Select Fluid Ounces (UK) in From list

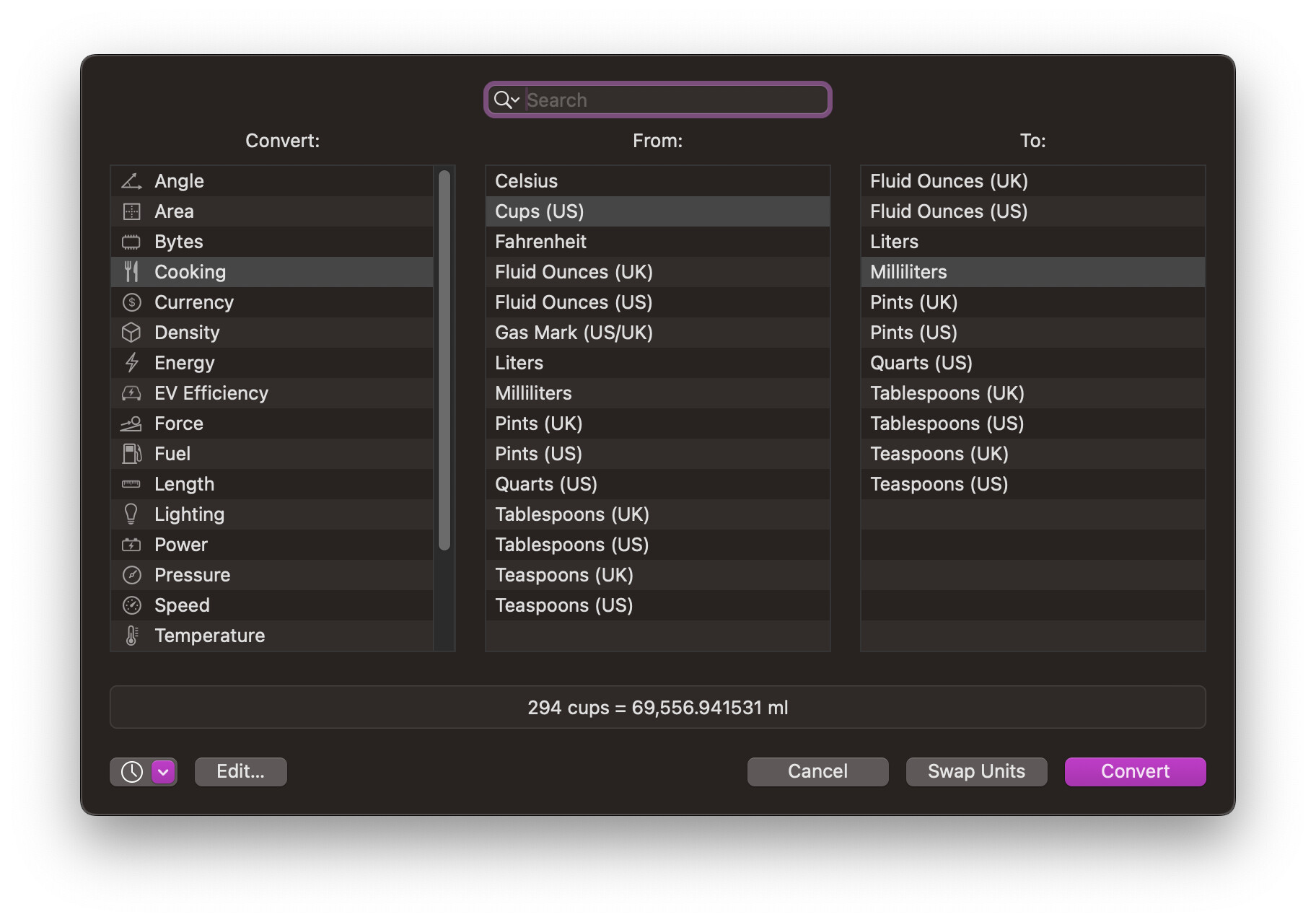(x=658, y=272)
